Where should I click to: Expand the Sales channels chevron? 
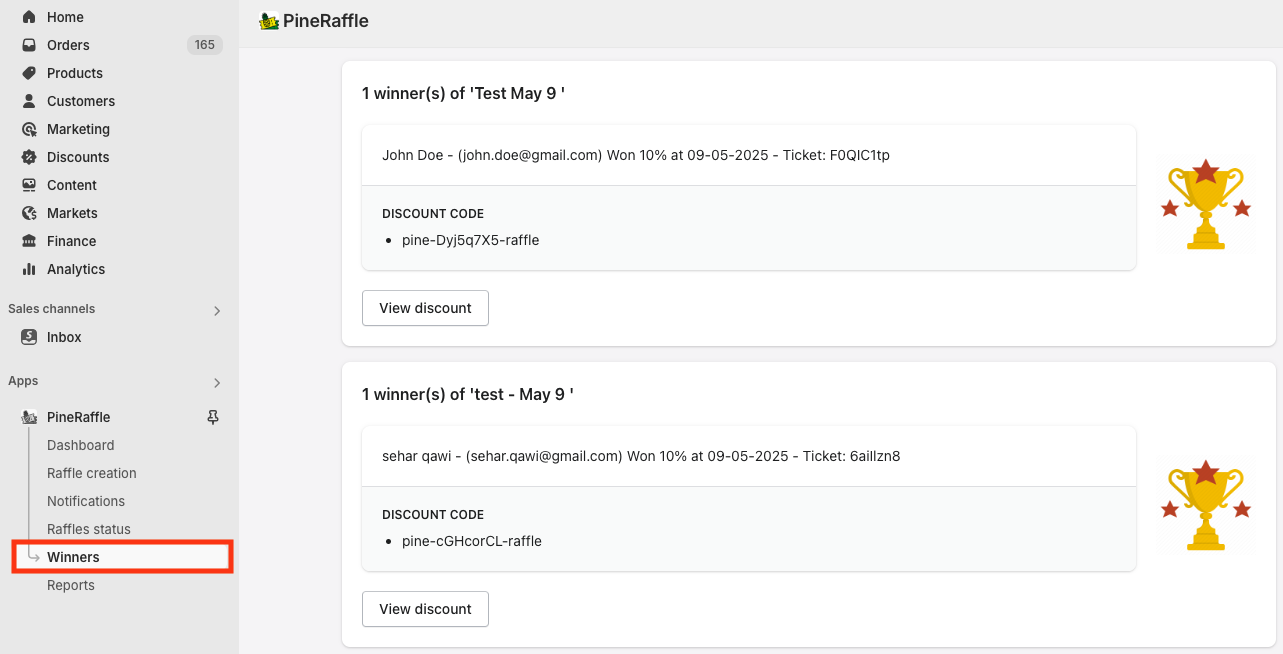point(217,311)
